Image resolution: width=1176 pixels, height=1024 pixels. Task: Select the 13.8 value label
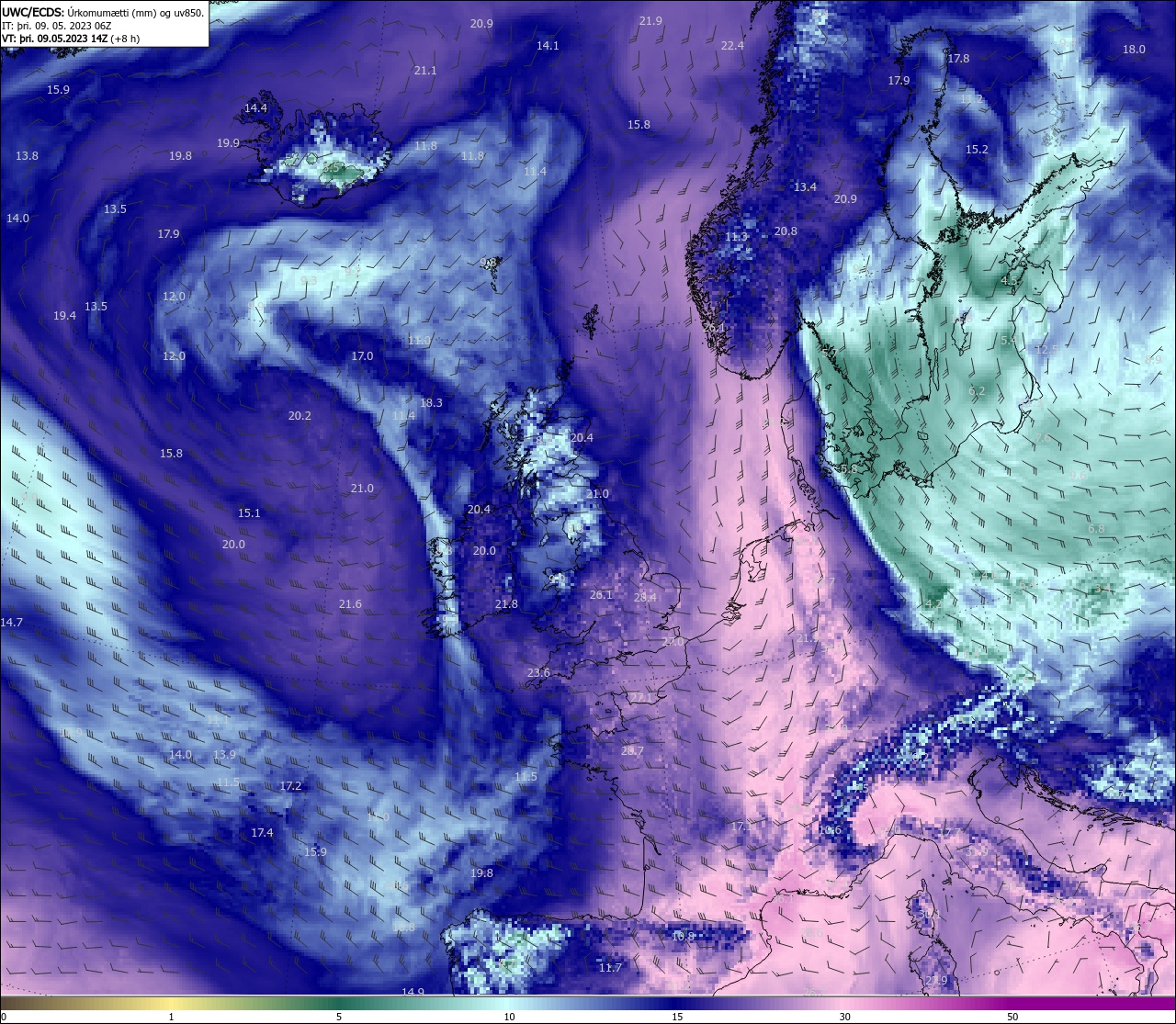click(27, 155)
